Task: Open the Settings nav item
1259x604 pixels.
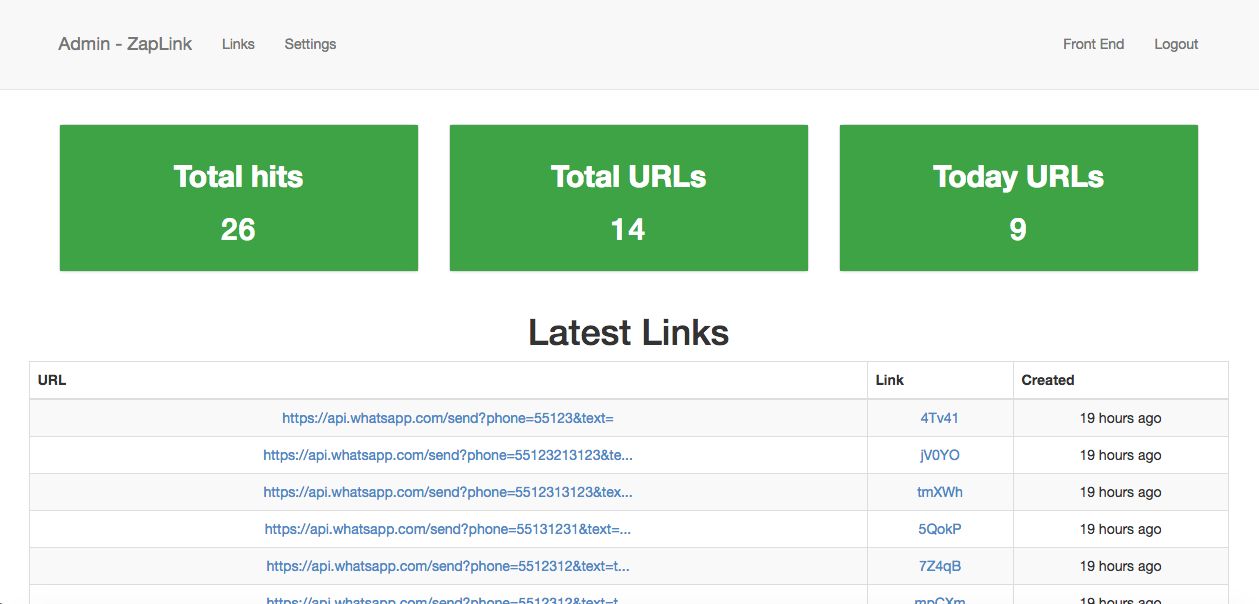Action: coord(310,44)
